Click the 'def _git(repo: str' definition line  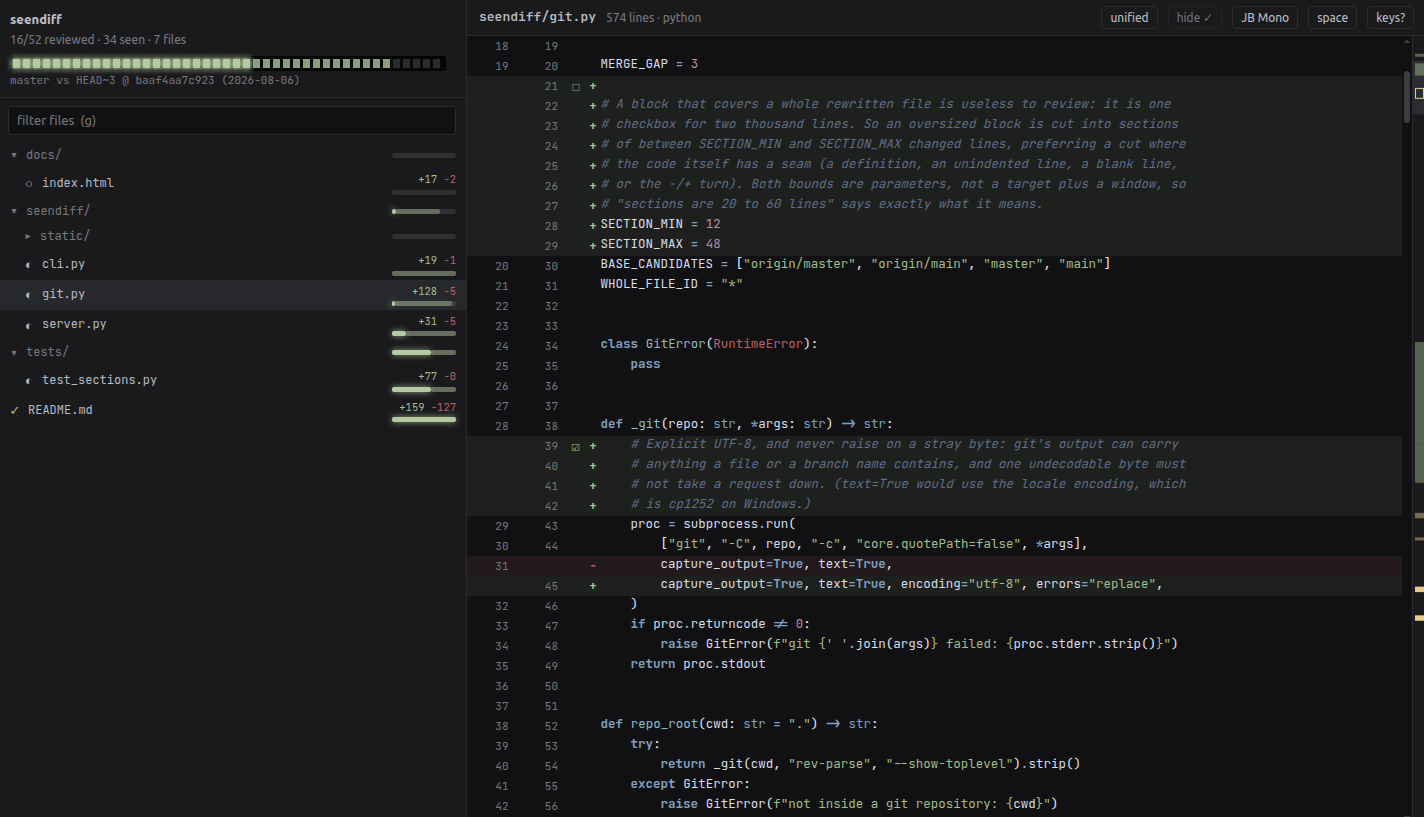[746, 424]
